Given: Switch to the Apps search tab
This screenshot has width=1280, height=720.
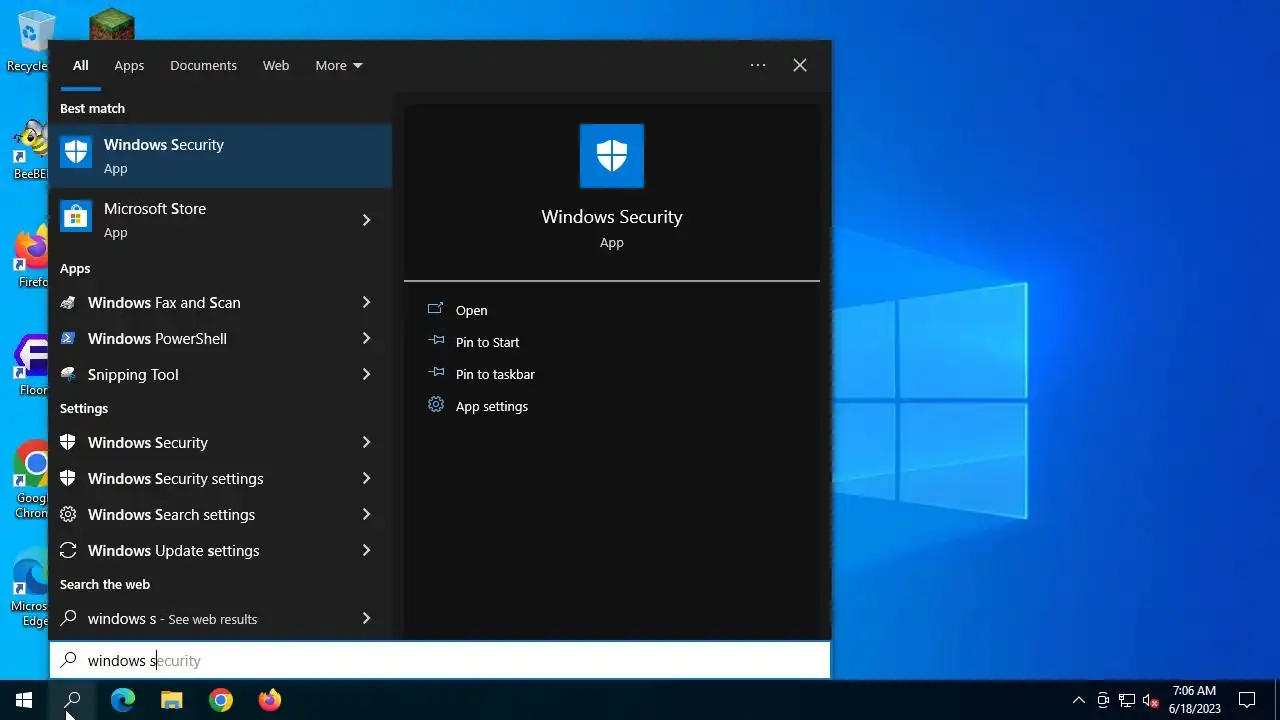Looking at the screenshot, I should [x=129, y=65].
